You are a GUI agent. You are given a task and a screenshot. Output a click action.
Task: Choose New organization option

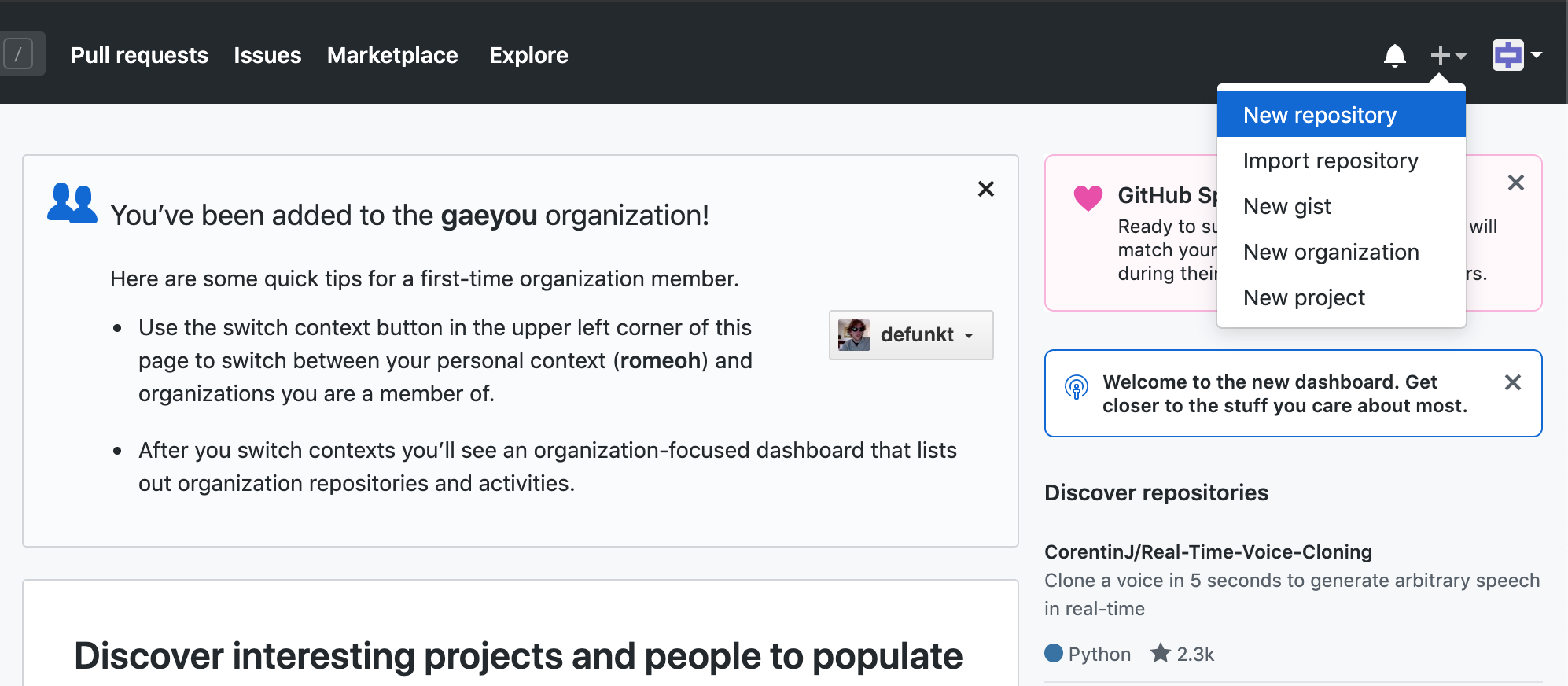(1341, 252)
